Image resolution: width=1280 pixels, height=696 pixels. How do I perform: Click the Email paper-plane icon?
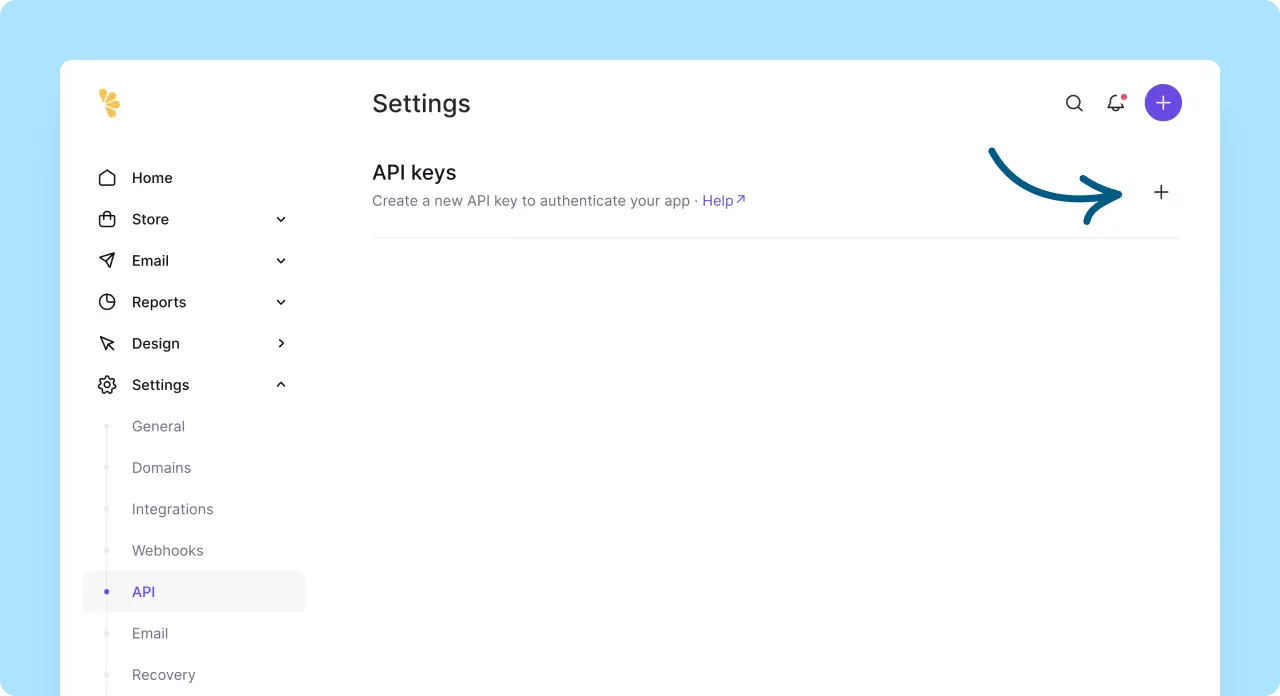[108, 260]
